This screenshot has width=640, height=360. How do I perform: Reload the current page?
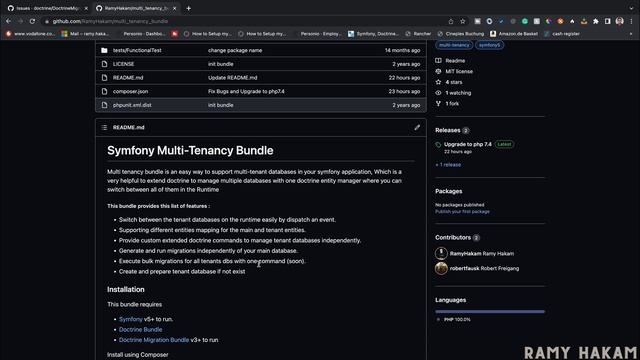[32, 21]
